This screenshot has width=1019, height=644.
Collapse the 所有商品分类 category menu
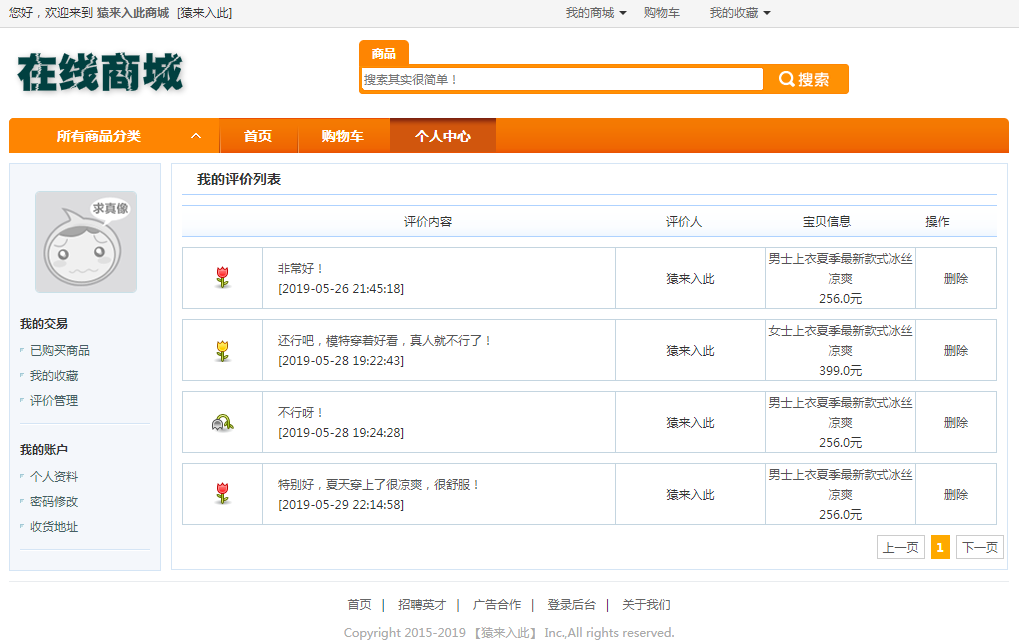coord(196,136)
